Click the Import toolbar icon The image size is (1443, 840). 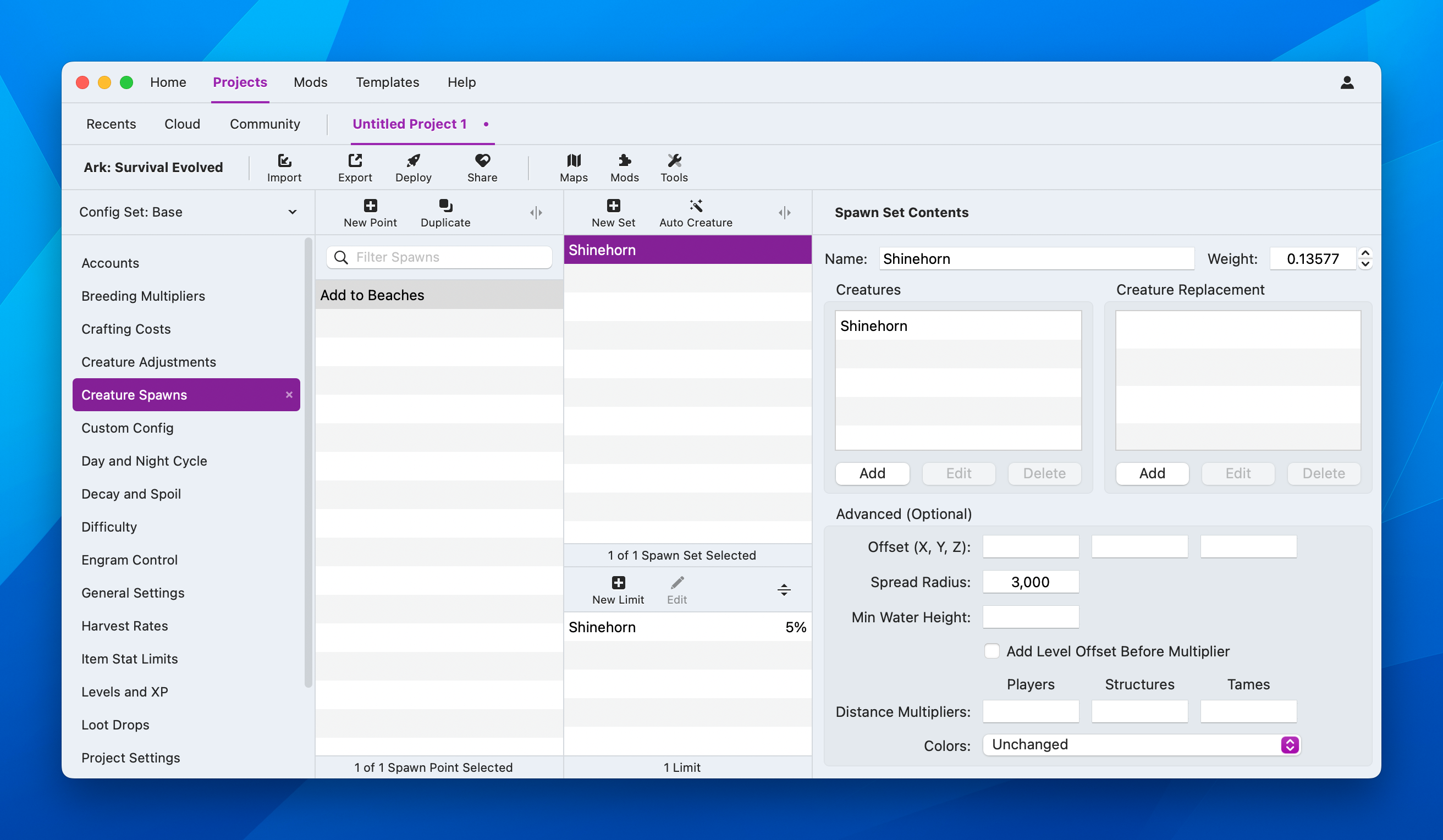pyautogui.click(x=284, y=162)
